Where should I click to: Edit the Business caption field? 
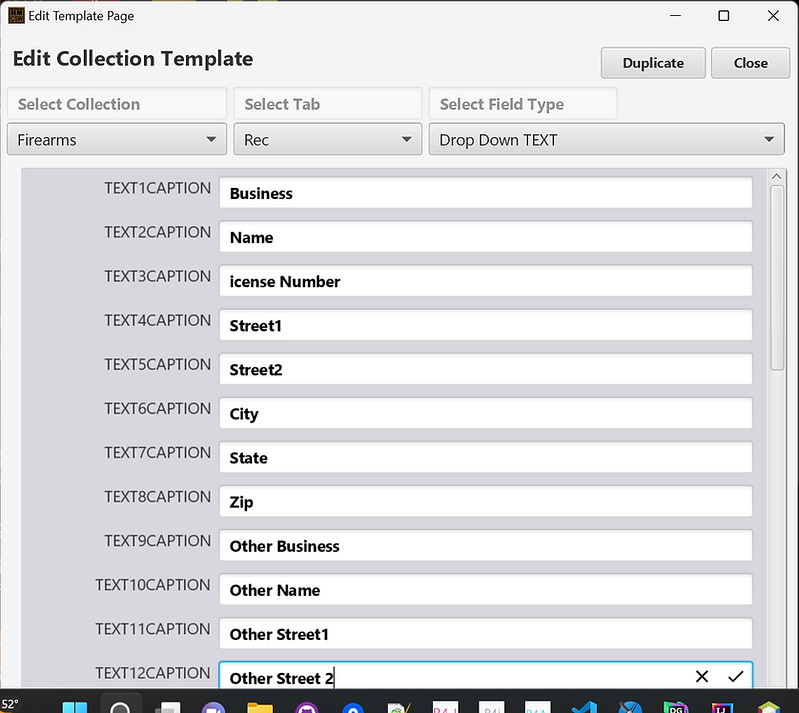tap(486, 193)
